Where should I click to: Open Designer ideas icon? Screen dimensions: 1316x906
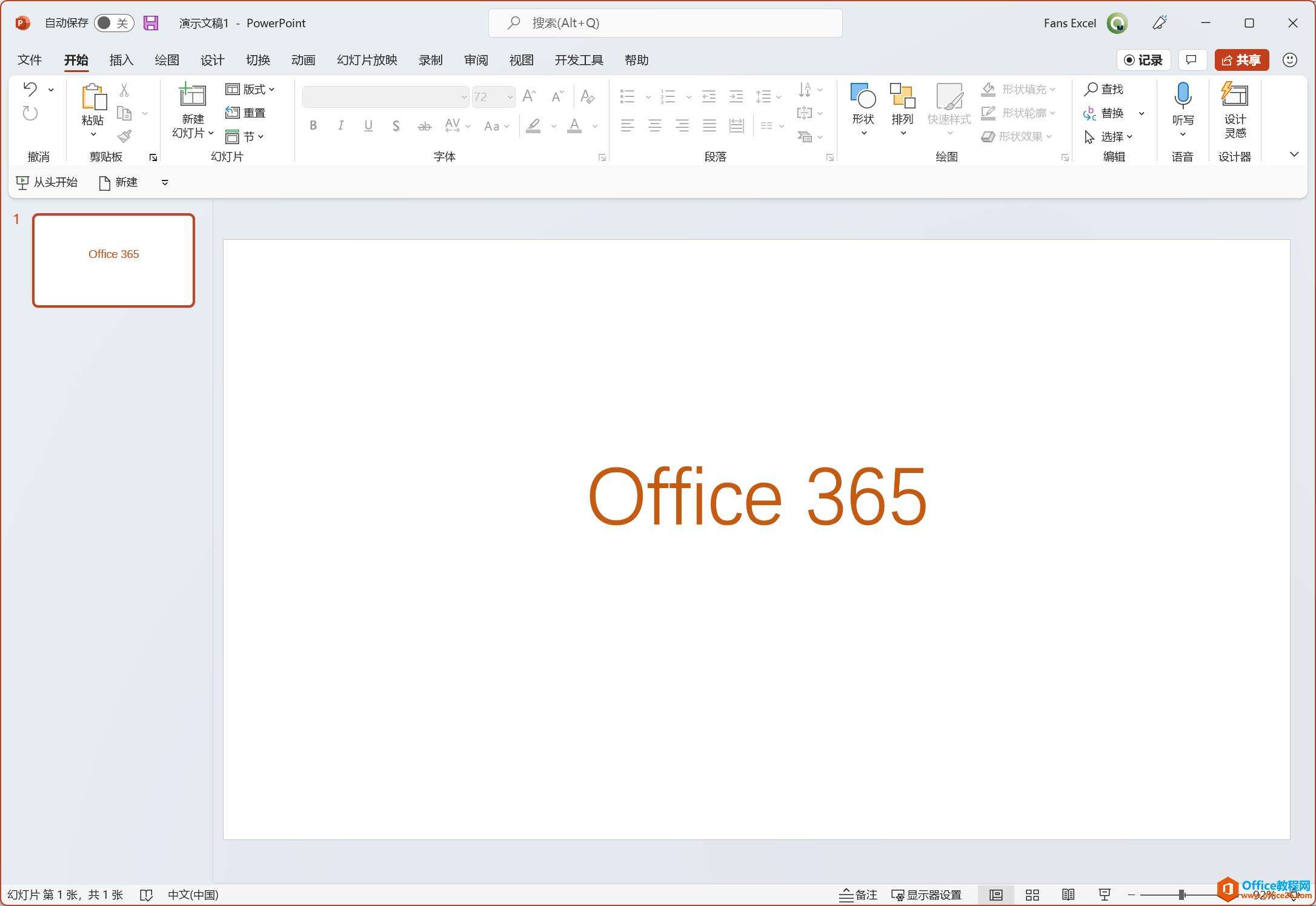1235,95
